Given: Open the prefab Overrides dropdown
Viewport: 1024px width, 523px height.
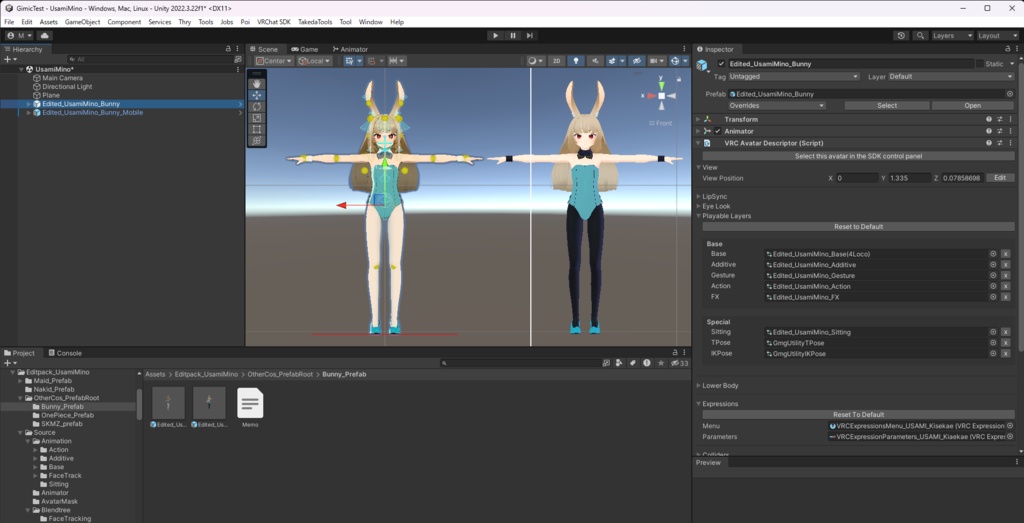Looking at the screenshot, I should point(777,105).
